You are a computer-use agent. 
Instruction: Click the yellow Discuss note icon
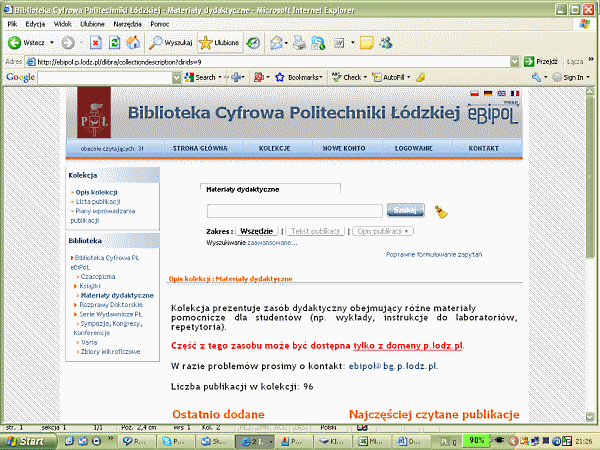[x=366, y=42]
